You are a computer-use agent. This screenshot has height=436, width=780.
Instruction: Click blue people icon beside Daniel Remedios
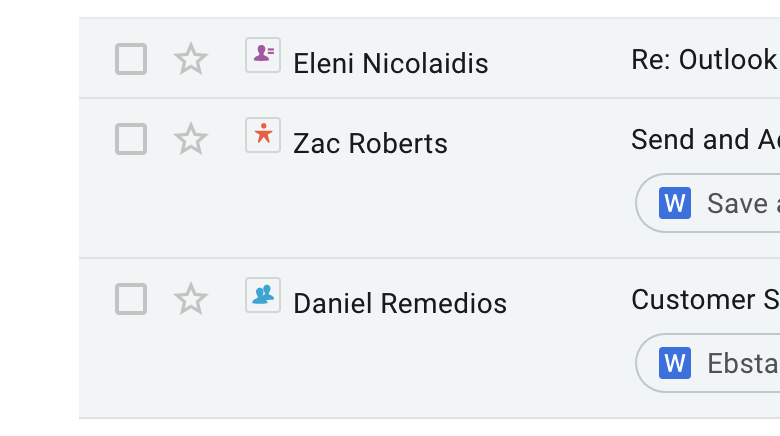tap(263, 295)
